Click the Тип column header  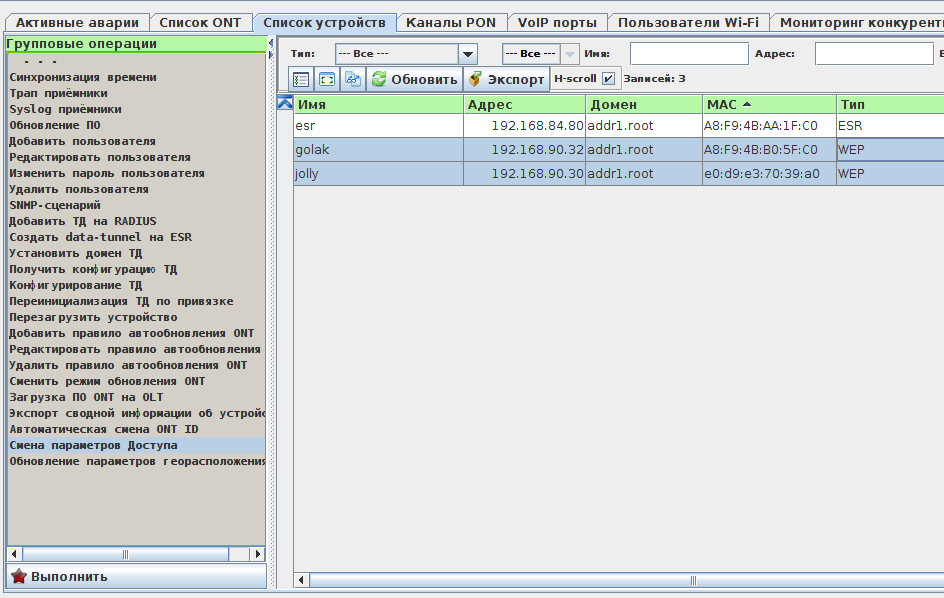click(890, 104)
